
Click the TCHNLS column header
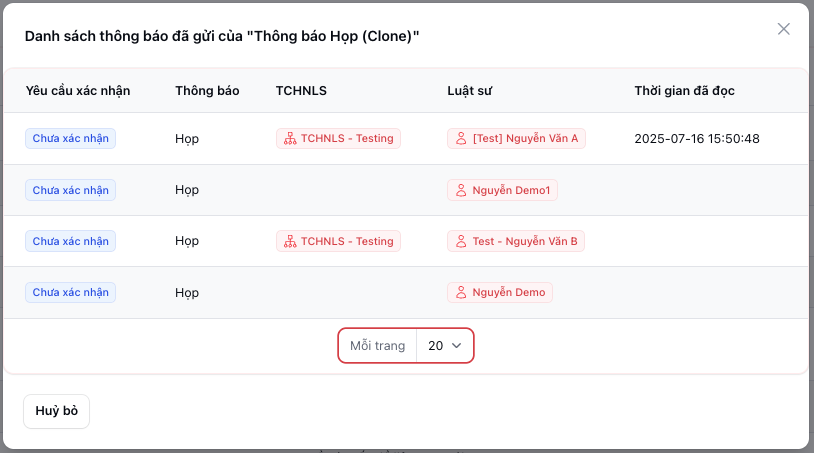click(x=301, y=91)
